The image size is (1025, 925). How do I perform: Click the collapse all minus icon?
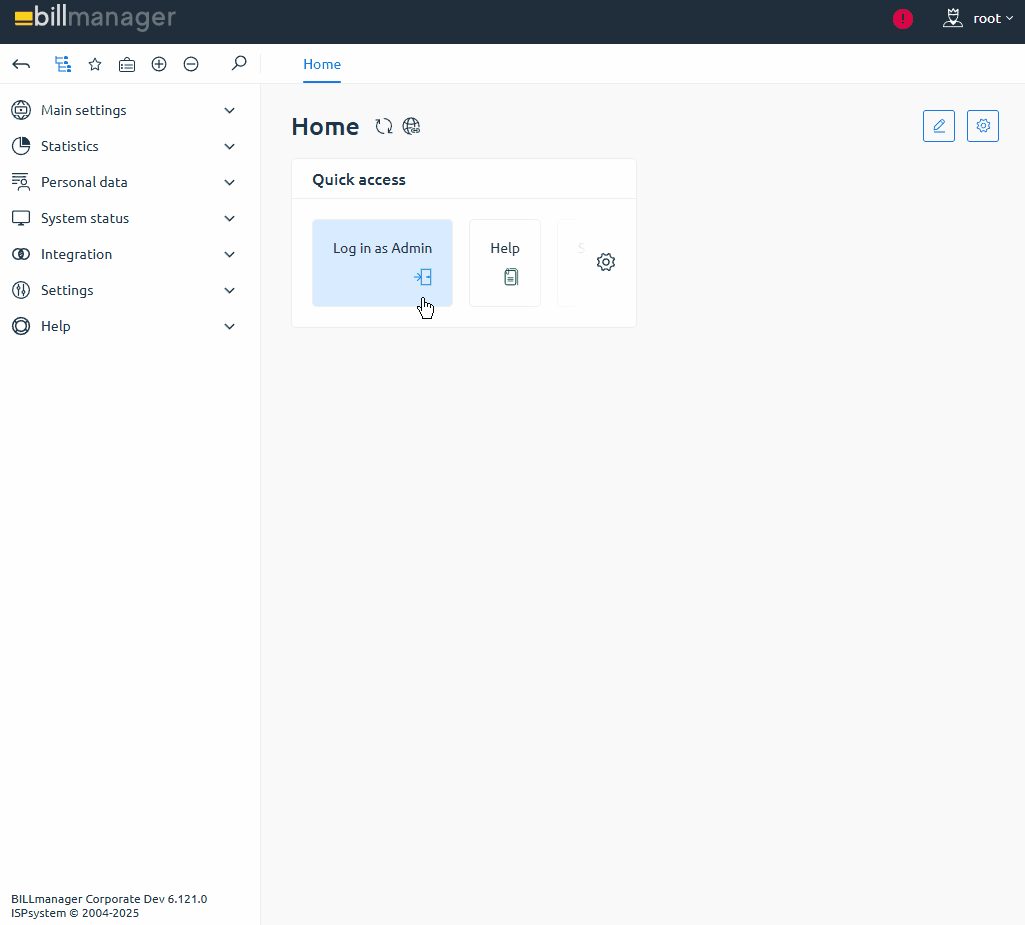191,64
